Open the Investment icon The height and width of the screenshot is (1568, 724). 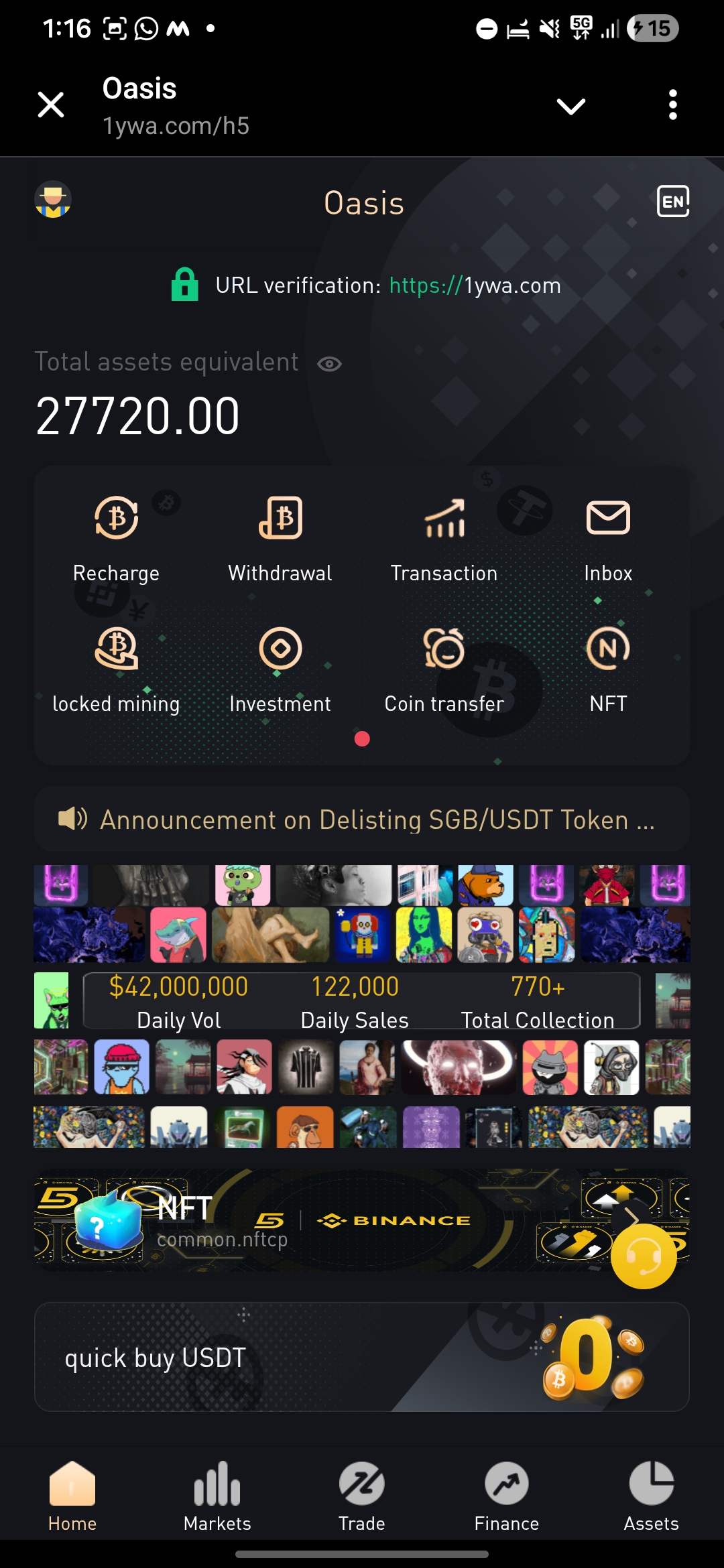click(280, 648)
